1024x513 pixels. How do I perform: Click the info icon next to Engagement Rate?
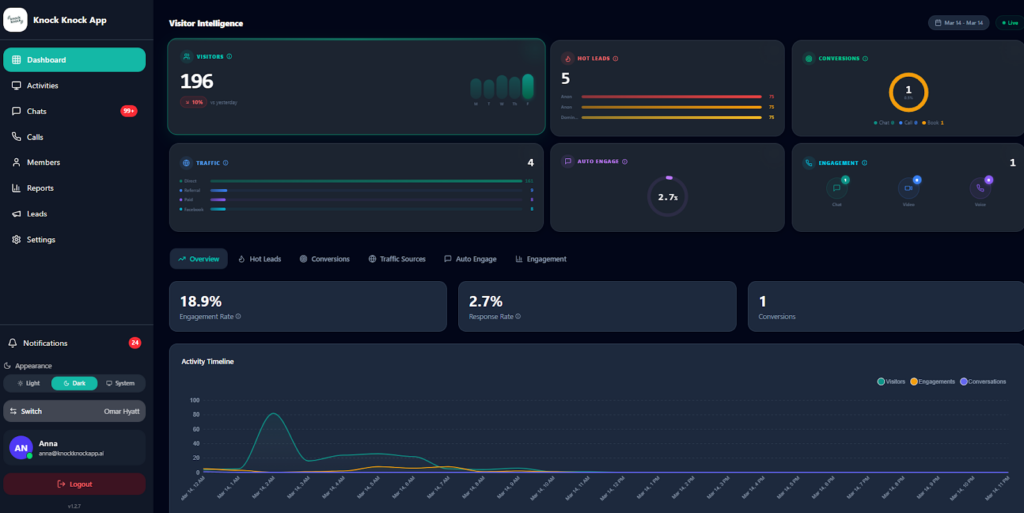pyautogui.click(x=238, y=316)
